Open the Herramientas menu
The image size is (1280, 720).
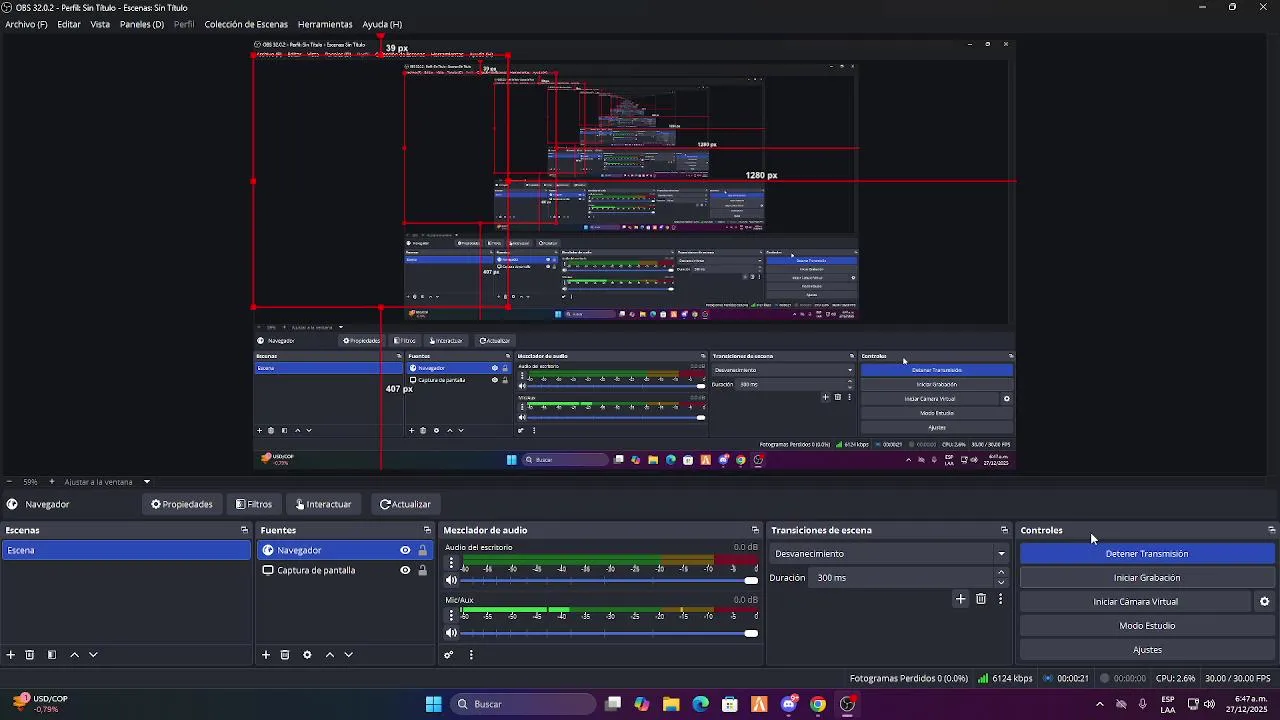[325, 24]
